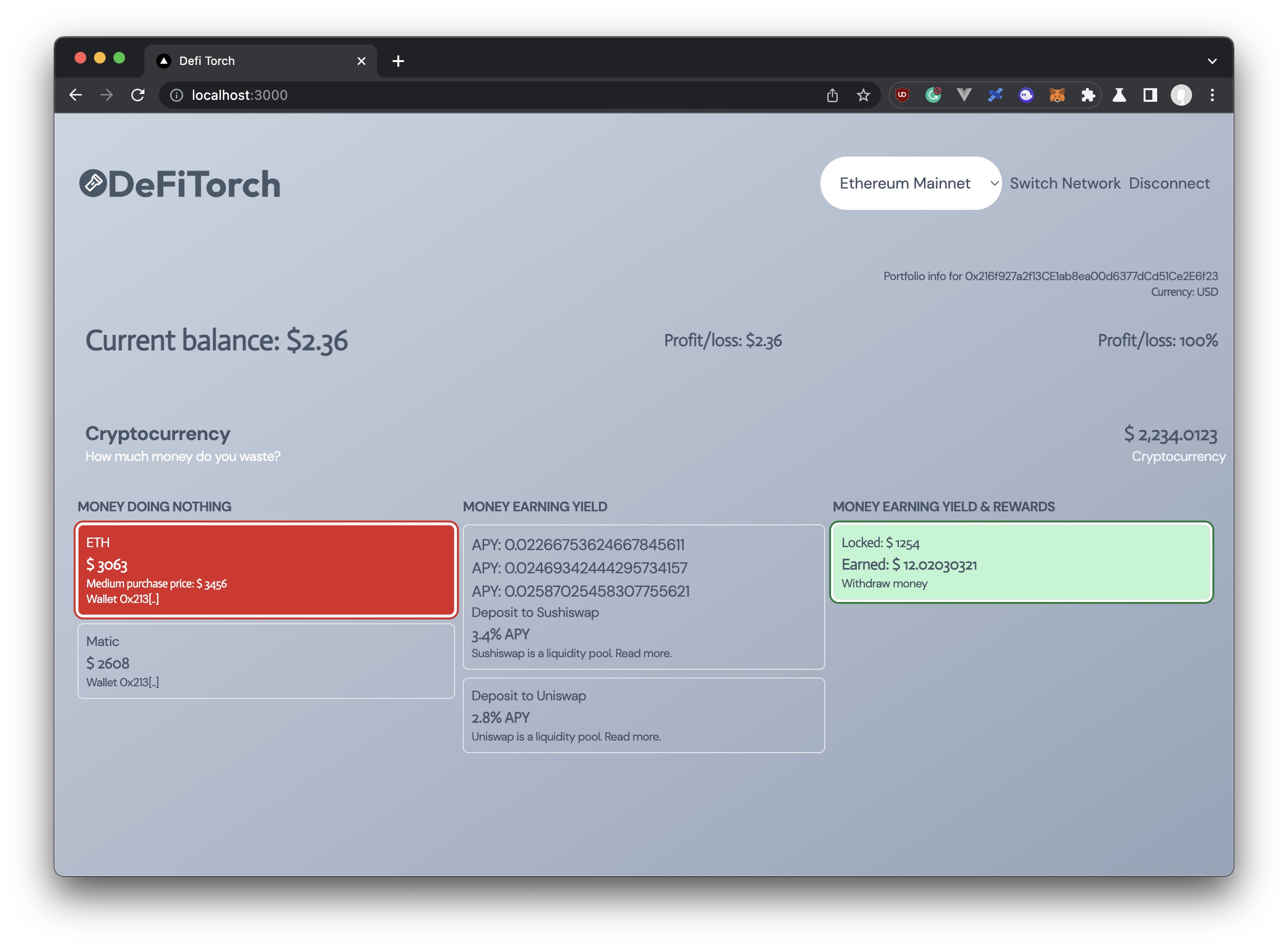The height and width of the screenshot is (948, 1288).
Task: Click the browser back arrow
Action: coord(76,95)
